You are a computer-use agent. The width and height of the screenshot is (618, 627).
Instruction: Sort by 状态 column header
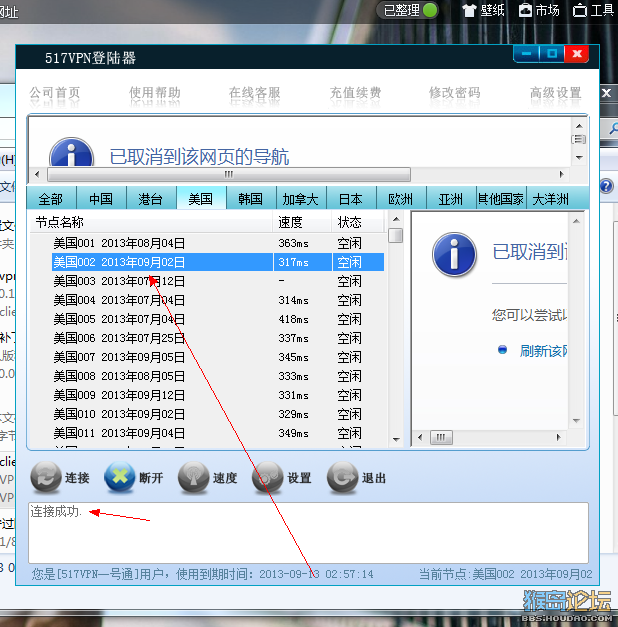[x=358, y=222]
